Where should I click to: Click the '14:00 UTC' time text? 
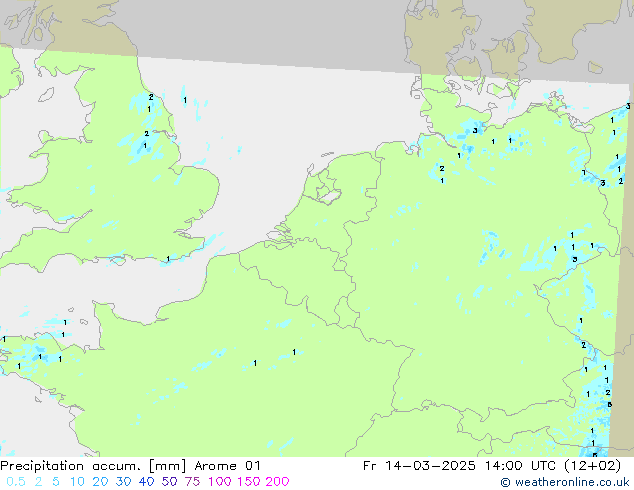click(519, 466)
